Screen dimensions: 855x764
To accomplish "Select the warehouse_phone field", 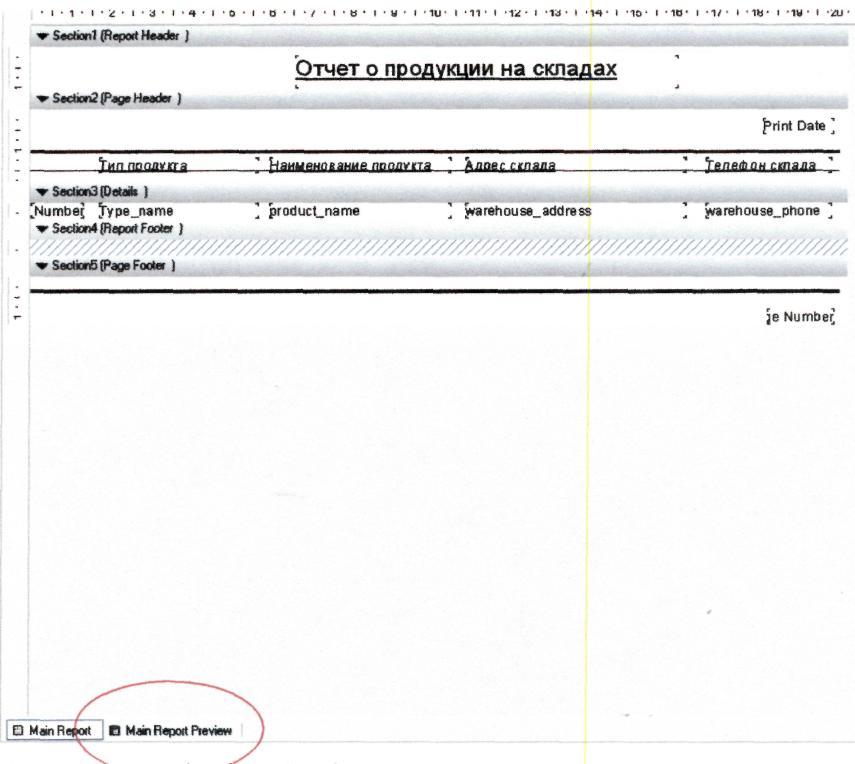I will 769,211.
